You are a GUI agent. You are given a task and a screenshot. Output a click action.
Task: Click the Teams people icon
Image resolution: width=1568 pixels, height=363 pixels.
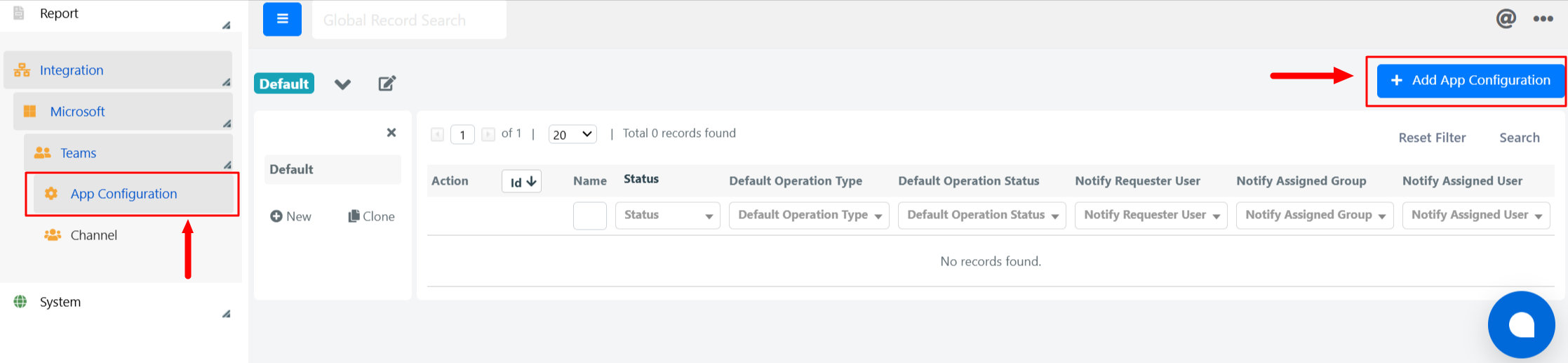pyautogui.click(x=43, y=153)
